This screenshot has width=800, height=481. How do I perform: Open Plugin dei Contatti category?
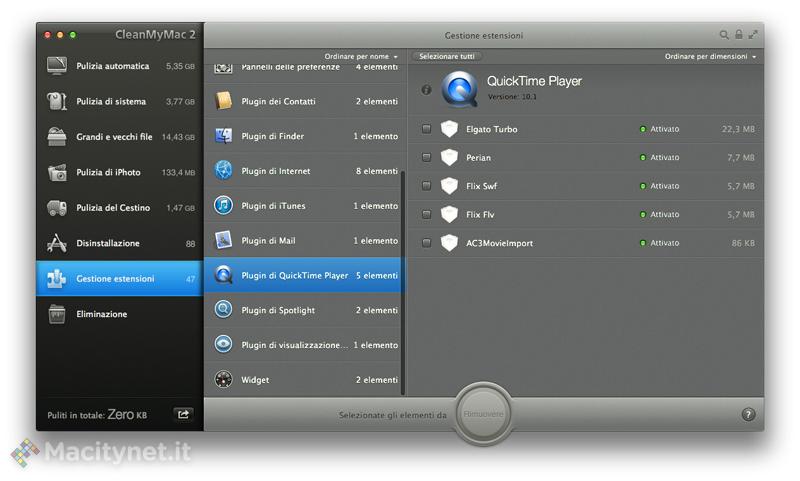point(304,101)
